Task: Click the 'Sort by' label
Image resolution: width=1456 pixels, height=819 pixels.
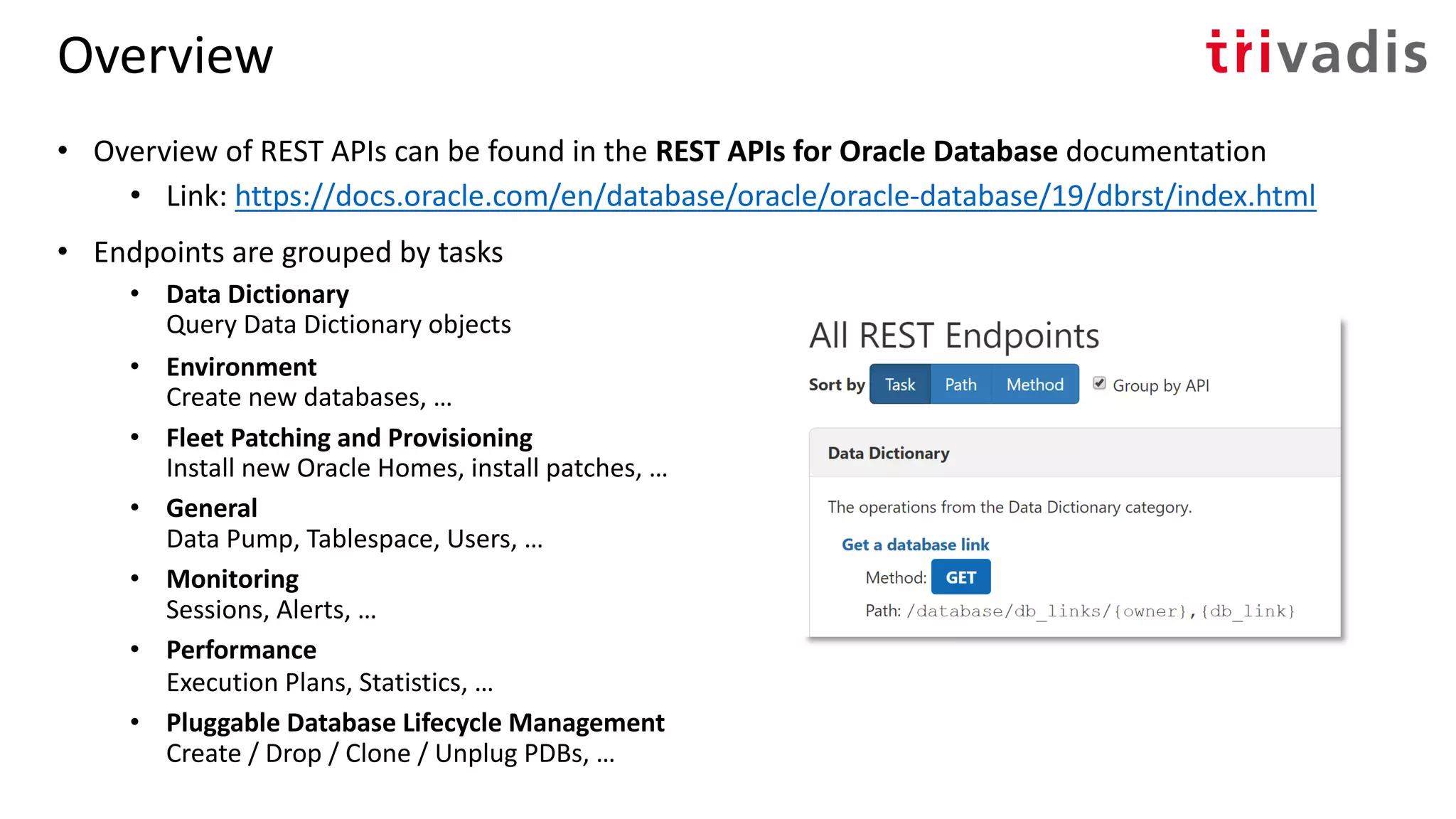Action: click(x=837, y=385)
